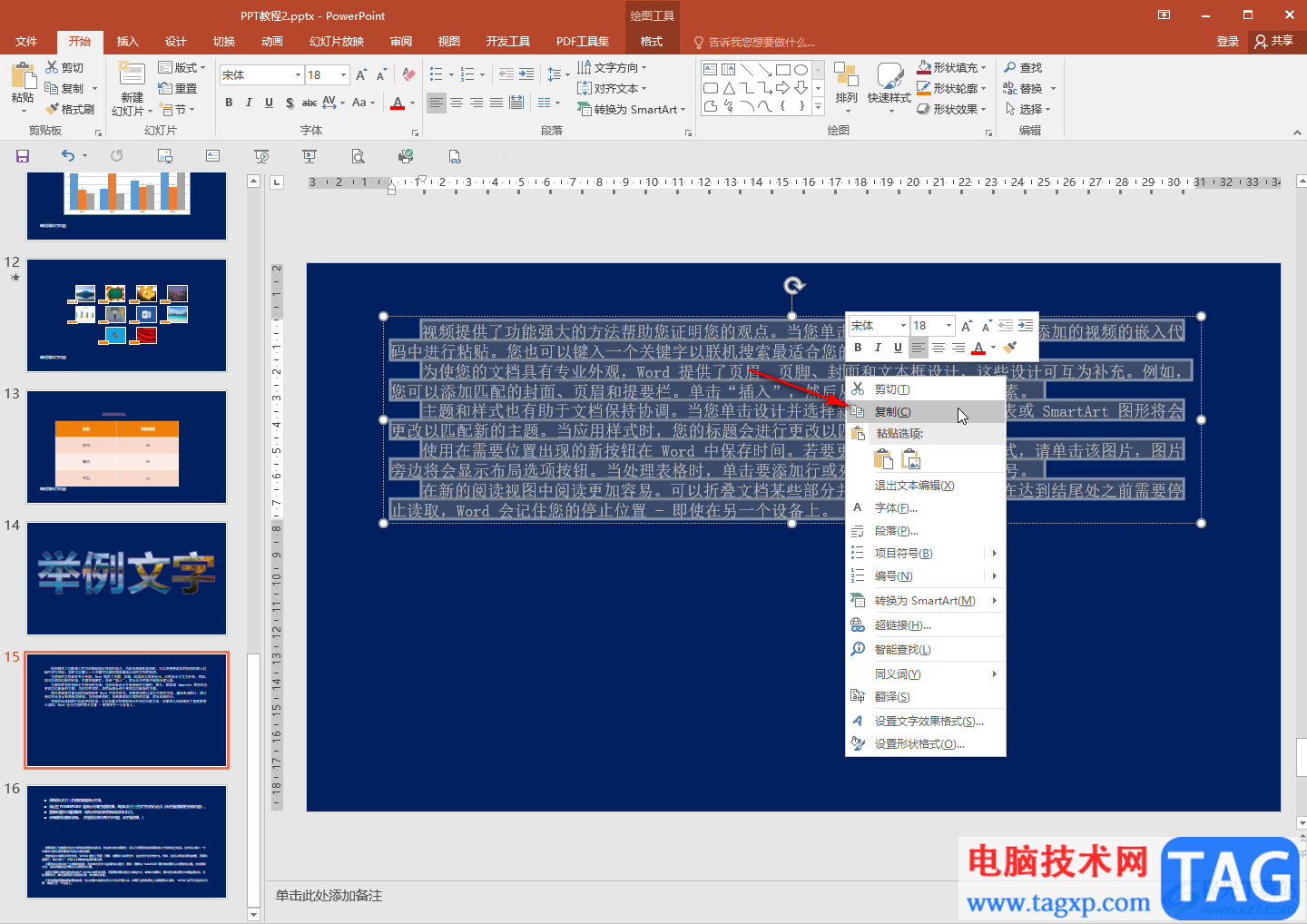Open the Text Direction (文字方向) dropdown
This screenshot has height=924, width=1307.
coord(613,67)
